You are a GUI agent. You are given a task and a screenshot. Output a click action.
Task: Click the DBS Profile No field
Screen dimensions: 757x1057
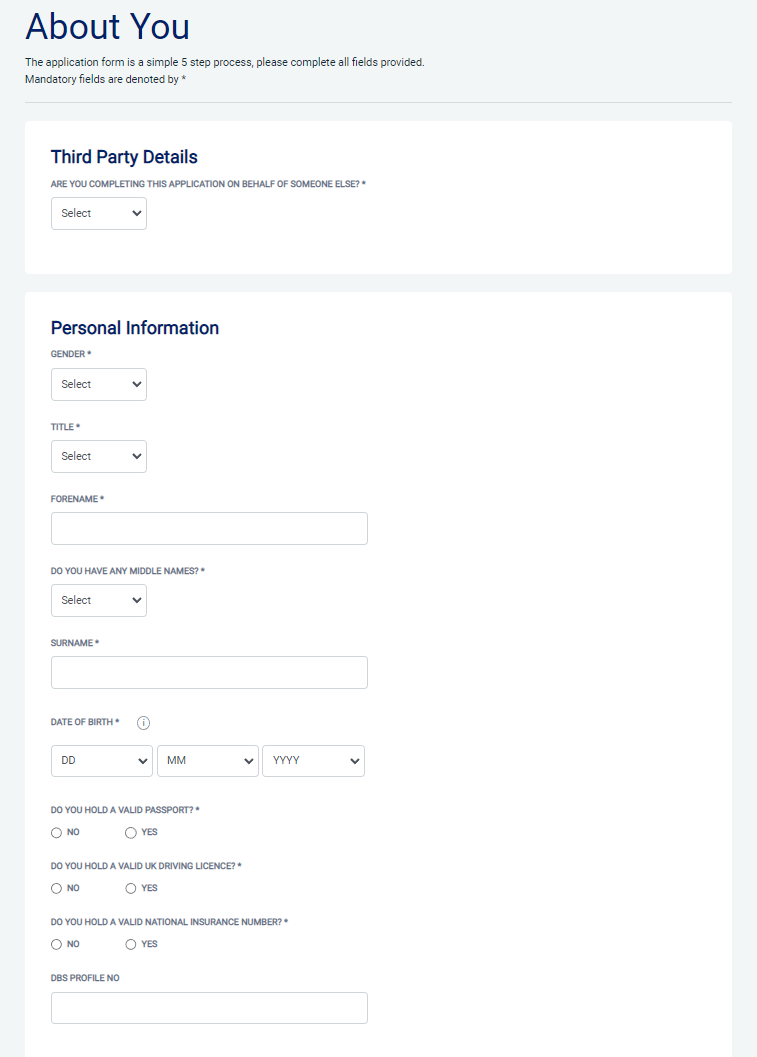tap(209, 1008)
